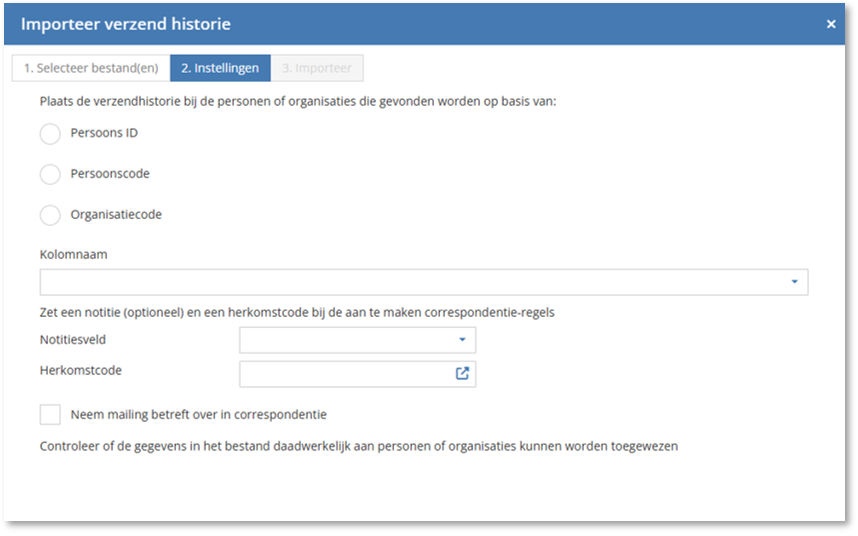Open the 3. Importeer tab
858x536 pixels.
pyautogui.click(x=317, y=69)
